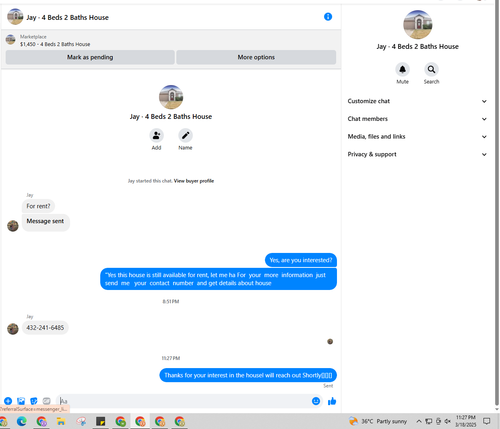Open the weather widget showing 36°C
This screenshot has width=500, height=429.
click(x=378, y=421)
